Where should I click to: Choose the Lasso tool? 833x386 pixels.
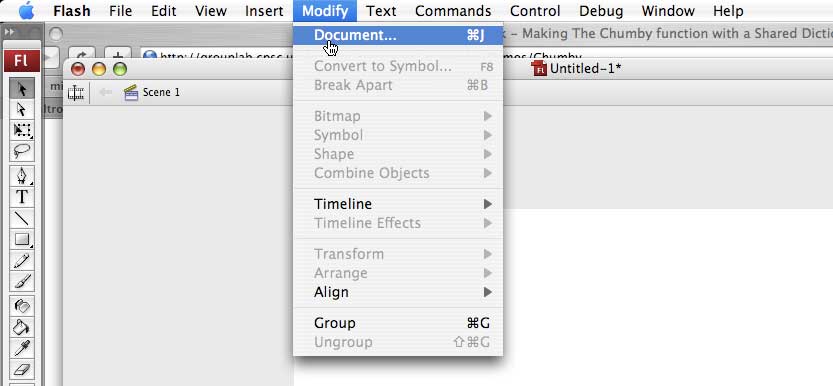[x=22, y=151]
